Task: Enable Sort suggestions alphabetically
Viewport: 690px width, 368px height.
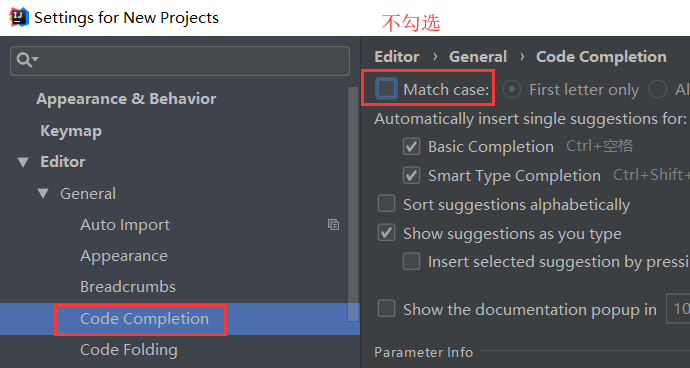Action: 386,204
